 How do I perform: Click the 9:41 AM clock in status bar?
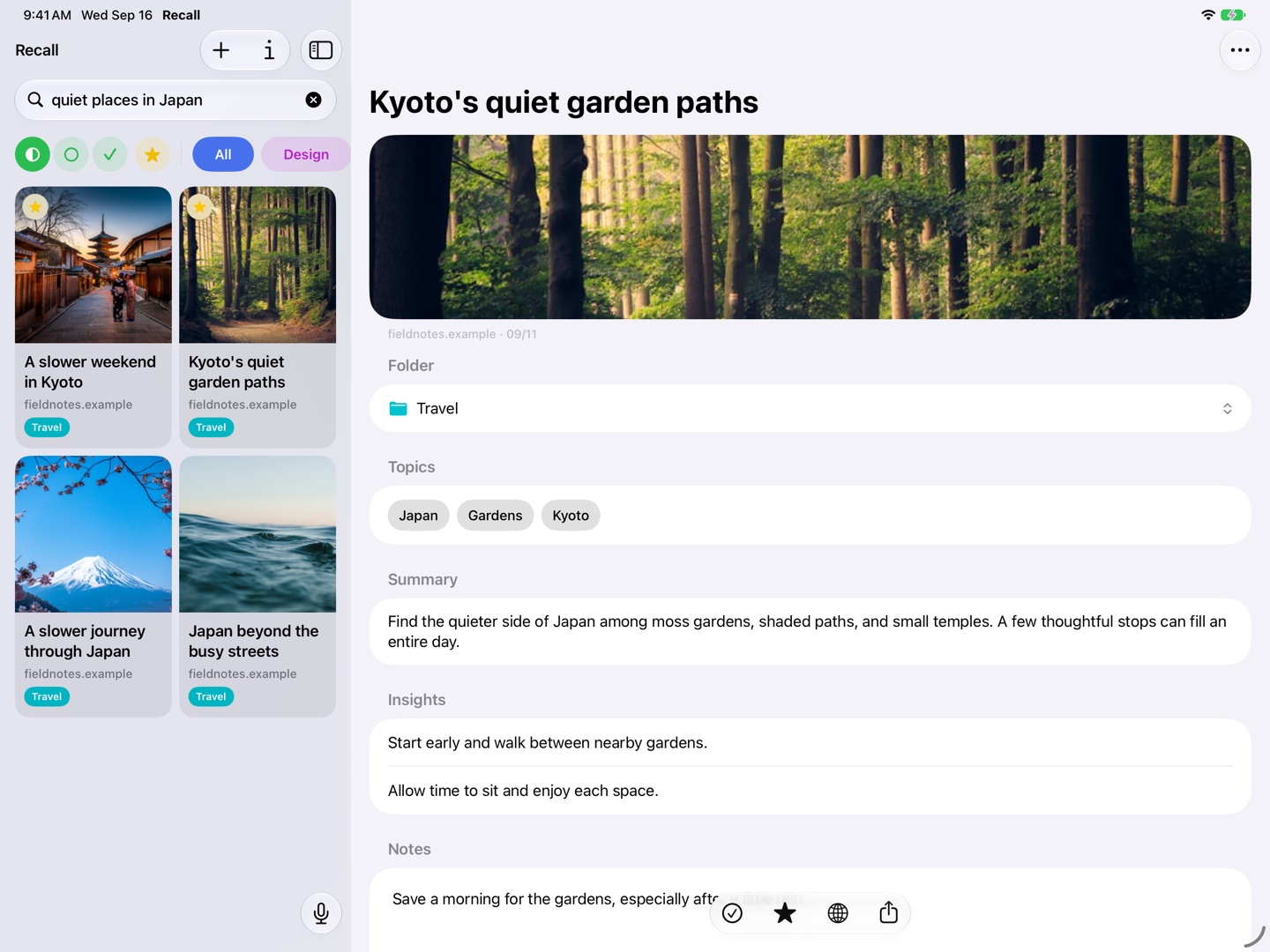pos(48,15)
